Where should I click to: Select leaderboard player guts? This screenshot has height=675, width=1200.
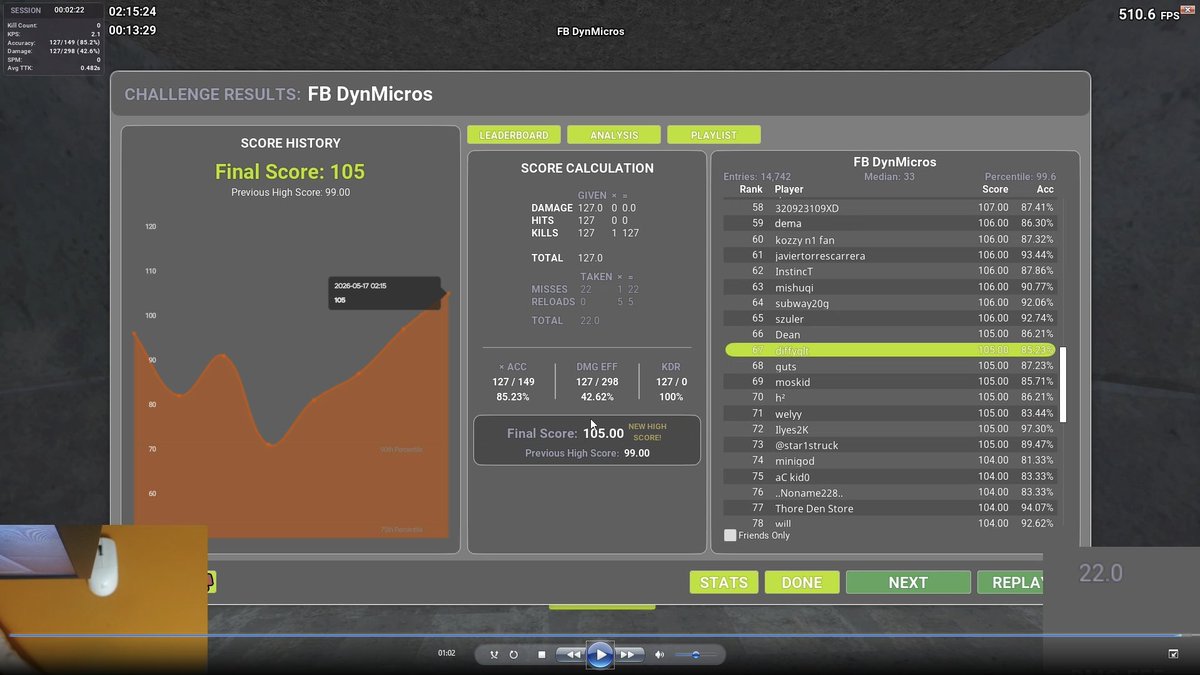click(890, 366)
